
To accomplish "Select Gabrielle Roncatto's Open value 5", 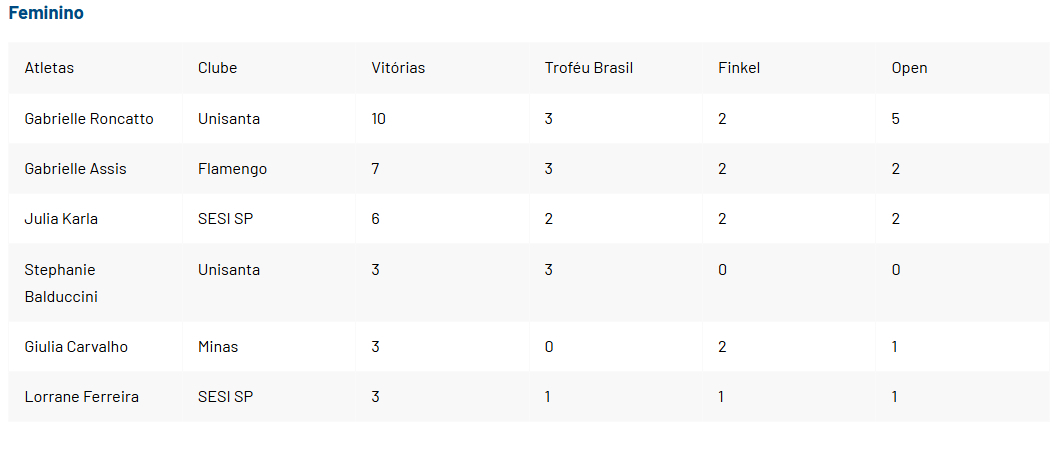I will [x=896, y=119].
